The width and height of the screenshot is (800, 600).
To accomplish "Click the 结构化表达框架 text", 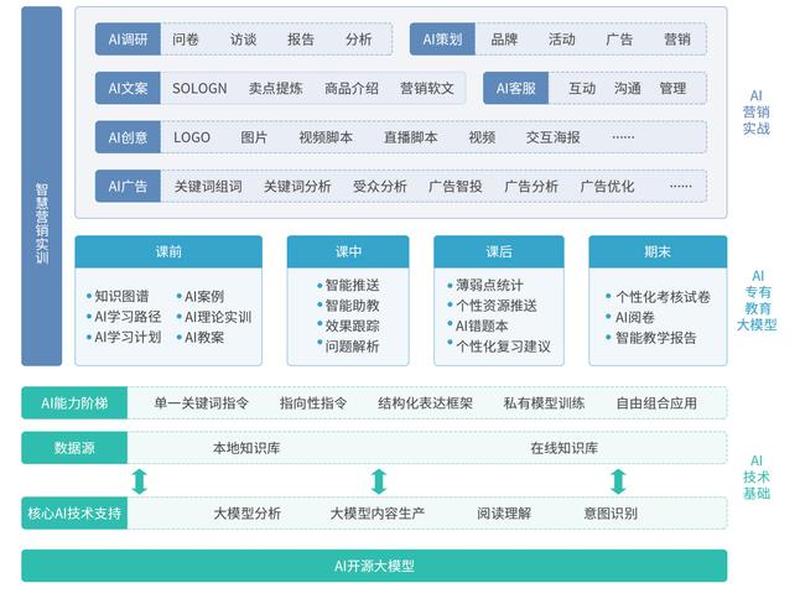I will (x=425, y=403).
